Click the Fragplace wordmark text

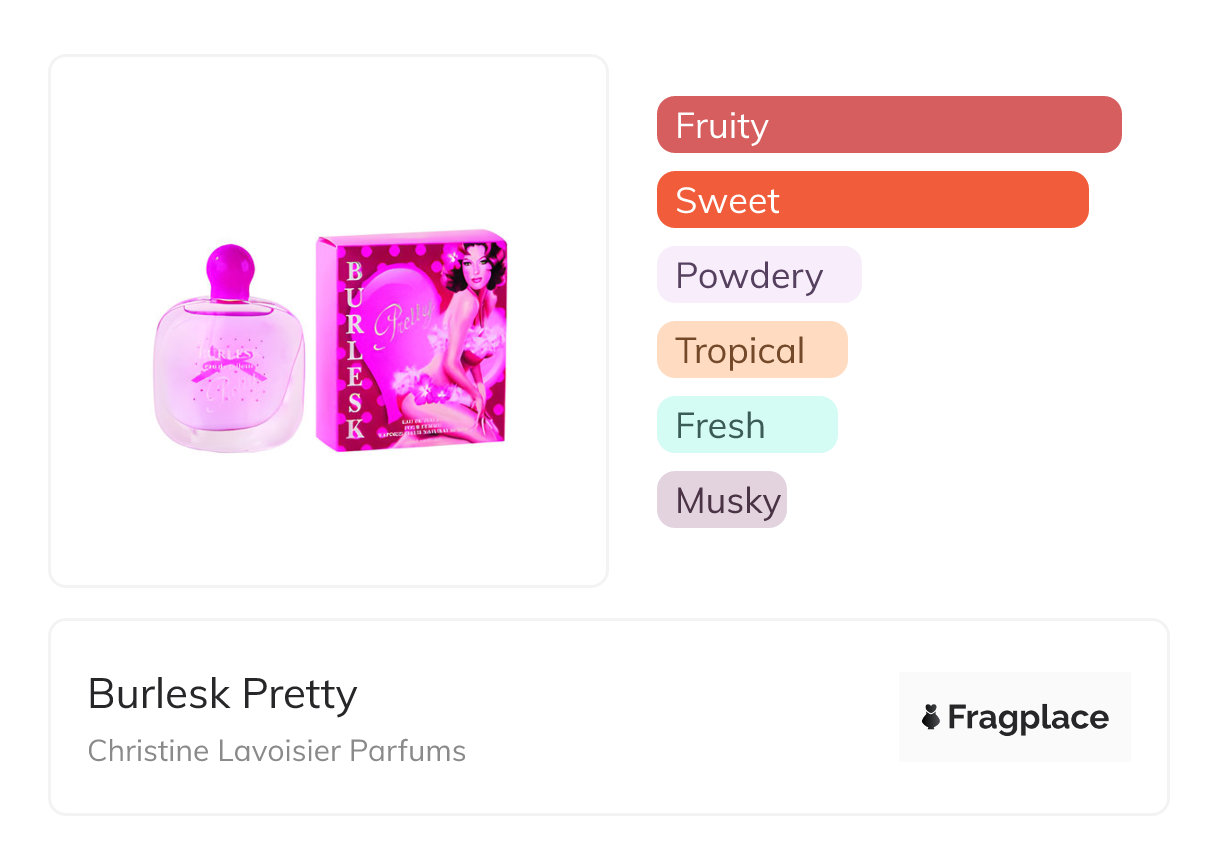1027,717
